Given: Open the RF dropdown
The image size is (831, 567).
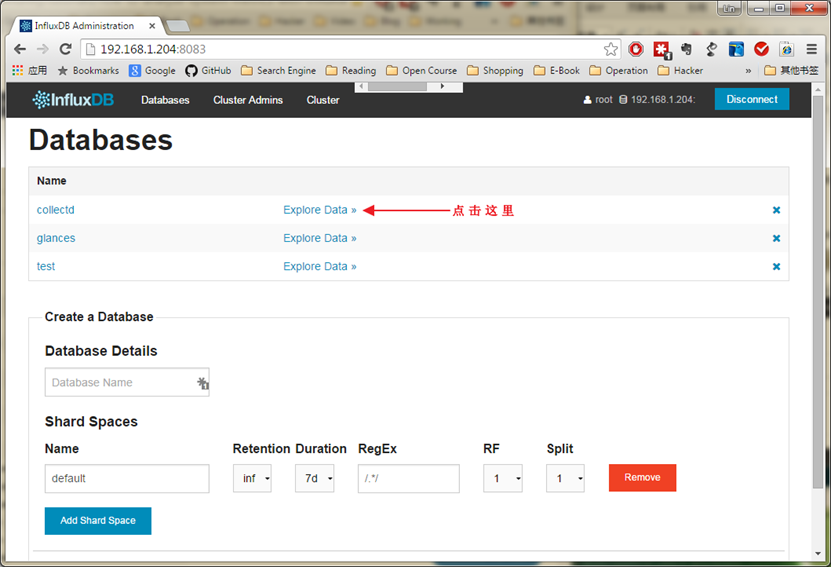Looking at the screenshot, I should point(502,478).
